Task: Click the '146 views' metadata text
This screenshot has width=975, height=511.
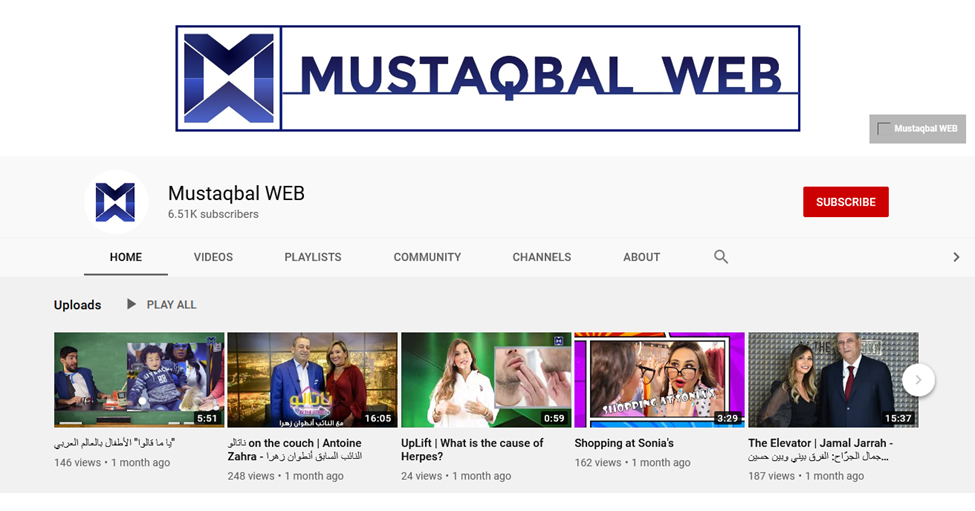Action: pyautogui.click(x=77, y=463)
